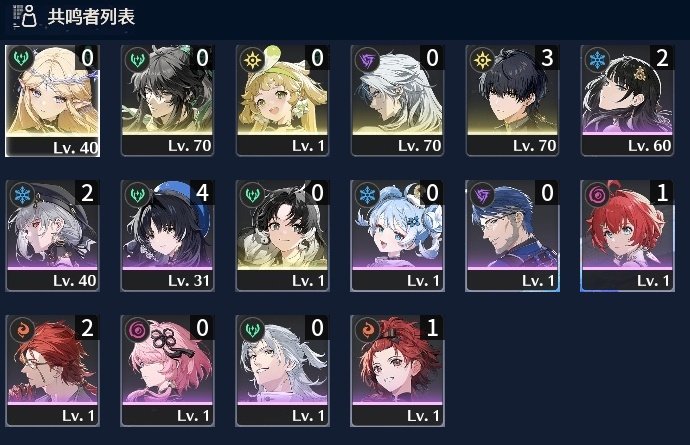Choose the gray-haired Glacio character at Lv. 40

pyautogui.click(x=52, y=235)
